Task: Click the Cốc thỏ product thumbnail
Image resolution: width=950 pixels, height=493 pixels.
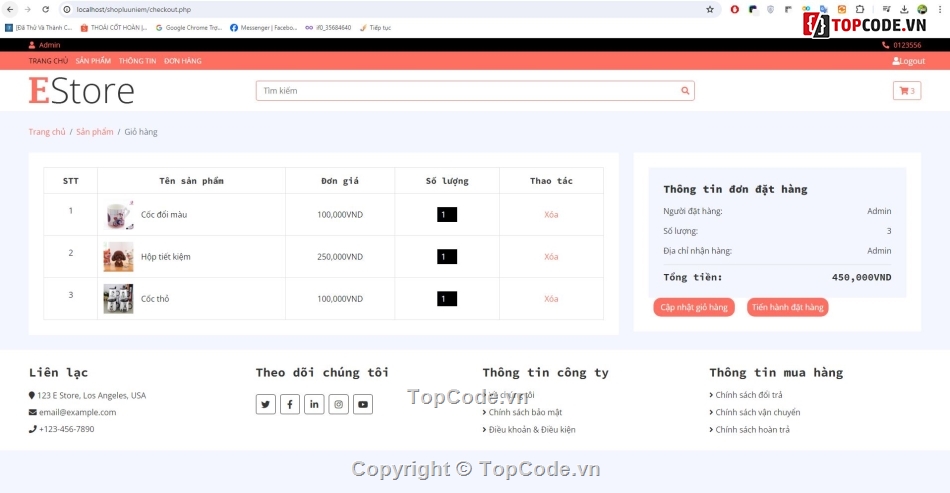Action: tap(118, 299)
